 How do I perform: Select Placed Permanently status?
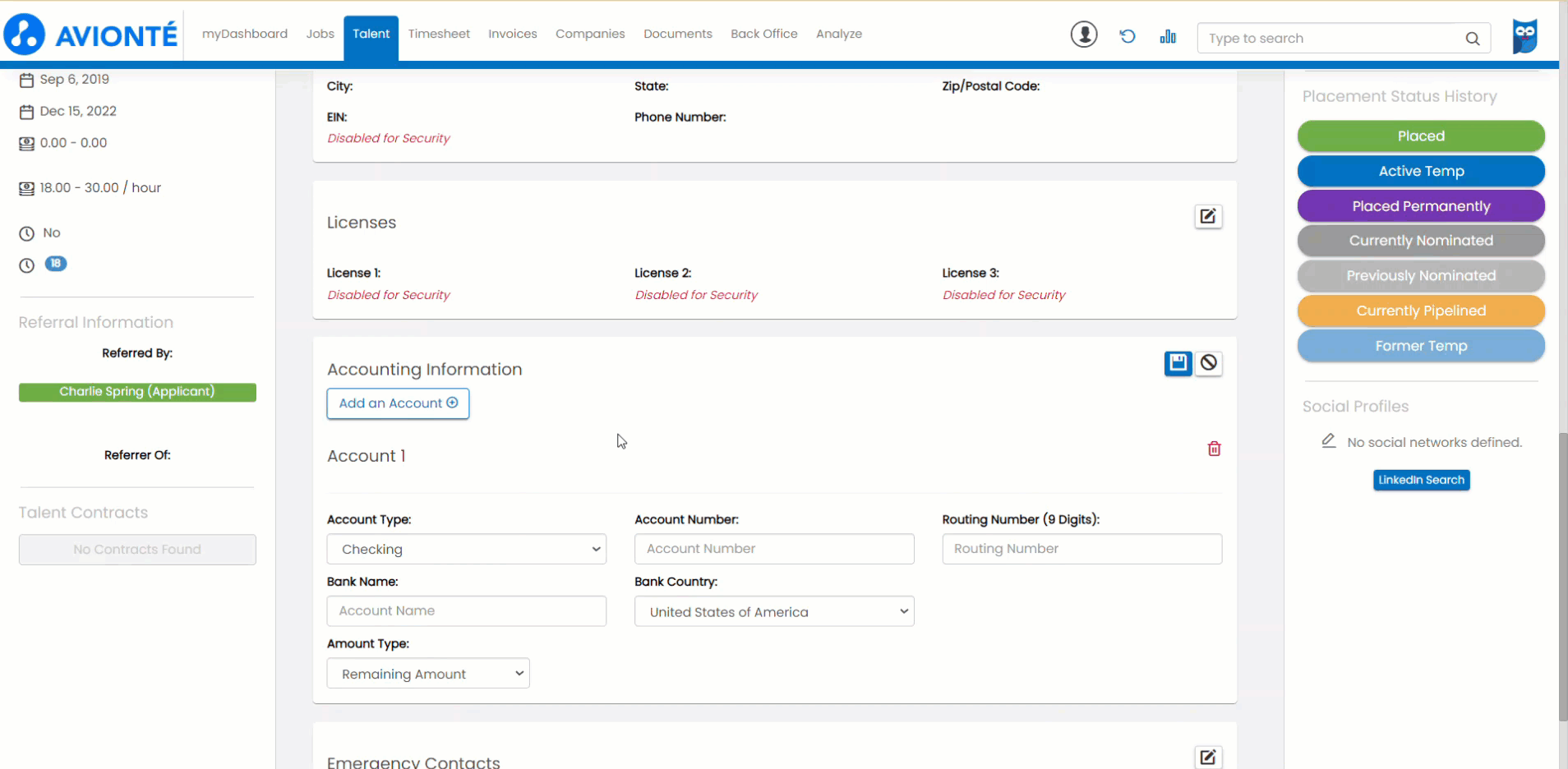(1421, 206)
